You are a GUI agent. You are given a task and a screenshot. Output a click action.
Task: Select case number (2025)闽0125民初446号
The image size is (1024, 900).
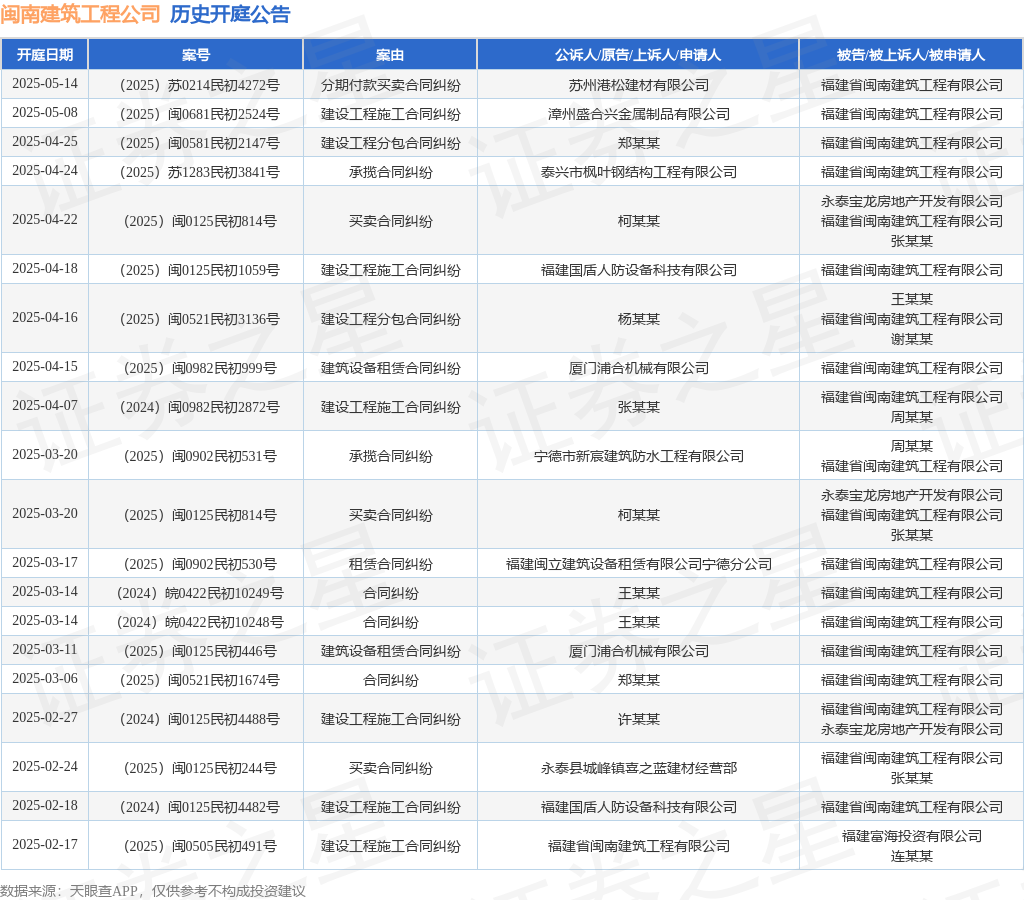click(x=199, y=651)
